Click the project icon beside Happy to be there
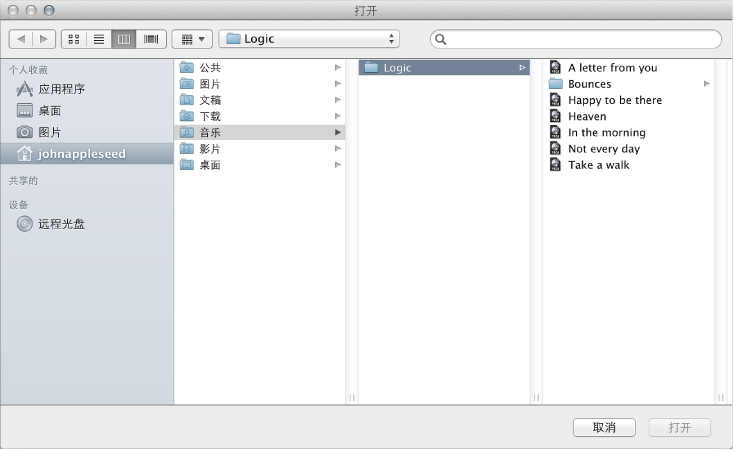The image size is (734, 450). pos(555,100)
